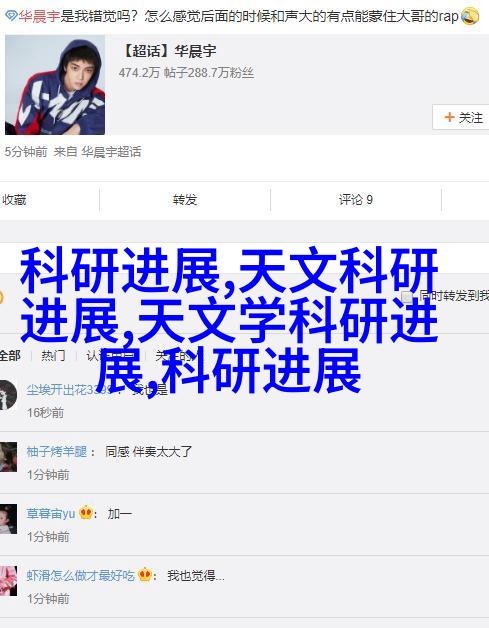The width and height of the screenshot is (489, 628).
Task: Filter comments by 热门
Action: [53, 355]
